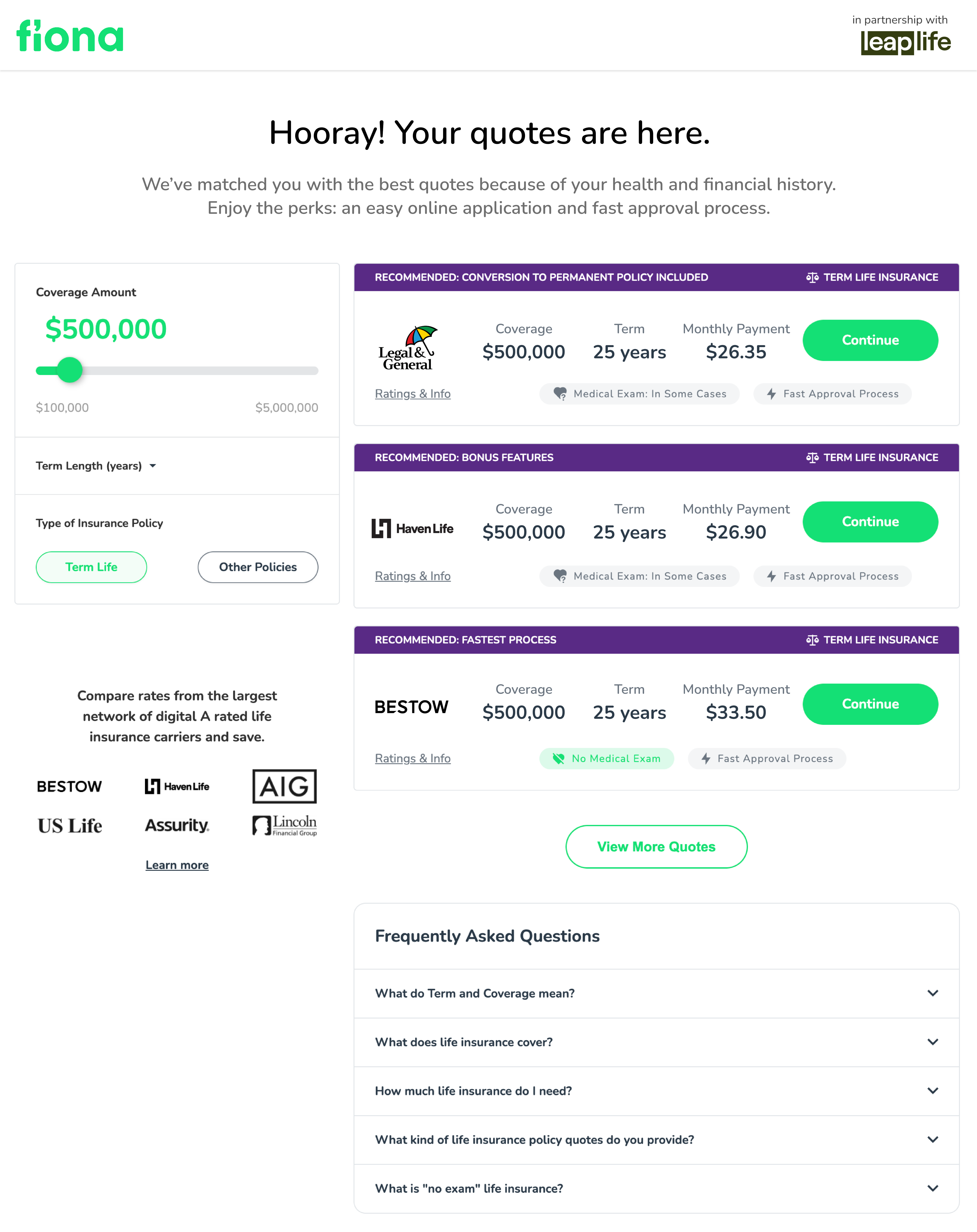Screen dimensions: 977x1232
Task: Click the AIG carrier logo
Action: point(285,786)
